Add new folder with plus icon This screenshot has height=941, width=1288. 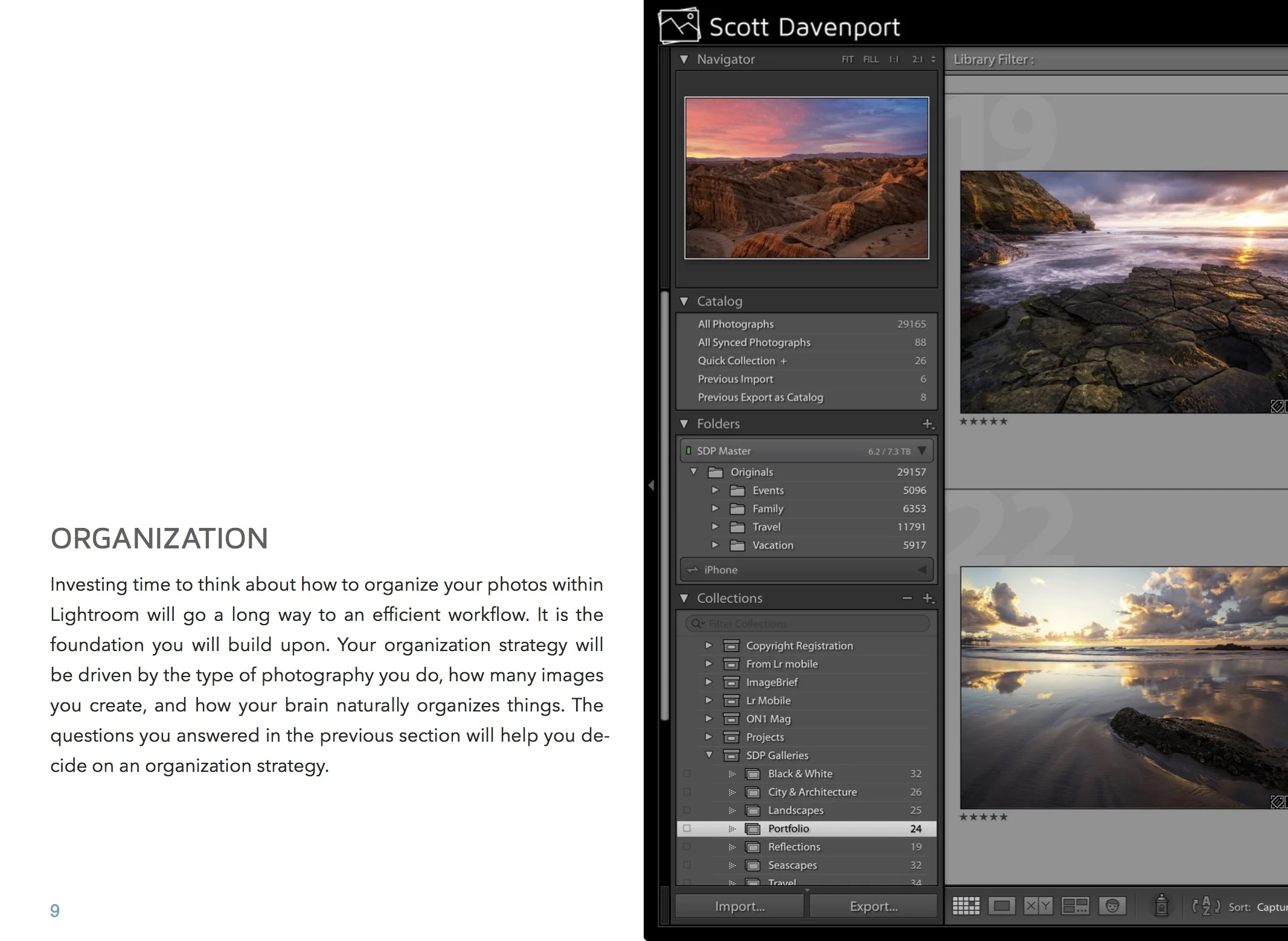929,424
